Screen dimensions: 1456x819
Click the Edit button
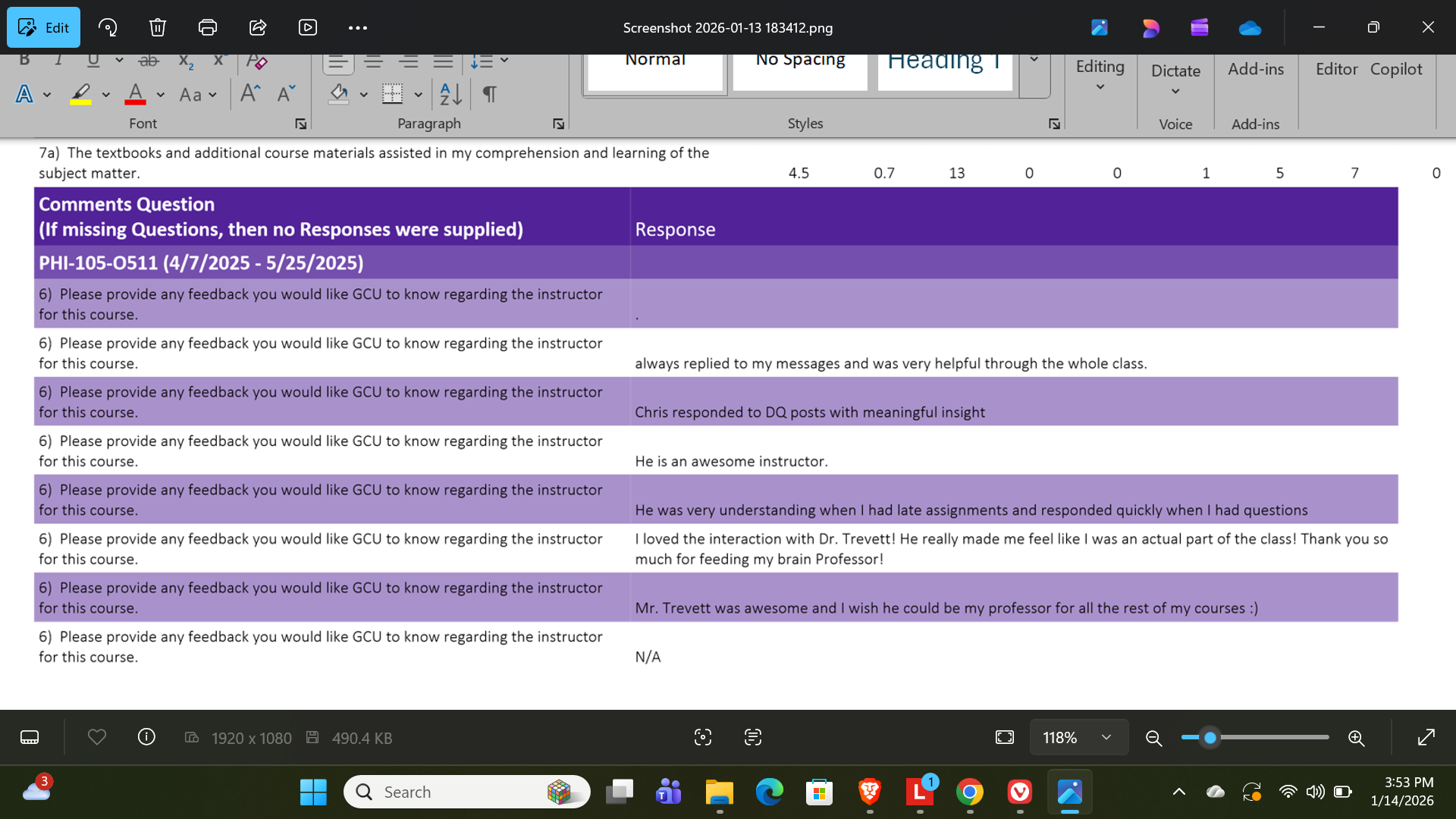coord(44,28)
